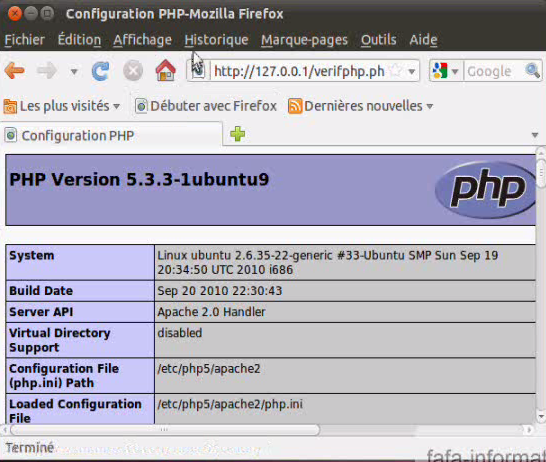Open a new tab with the green plus
546x462 pixels.
(x=237, y=134)
